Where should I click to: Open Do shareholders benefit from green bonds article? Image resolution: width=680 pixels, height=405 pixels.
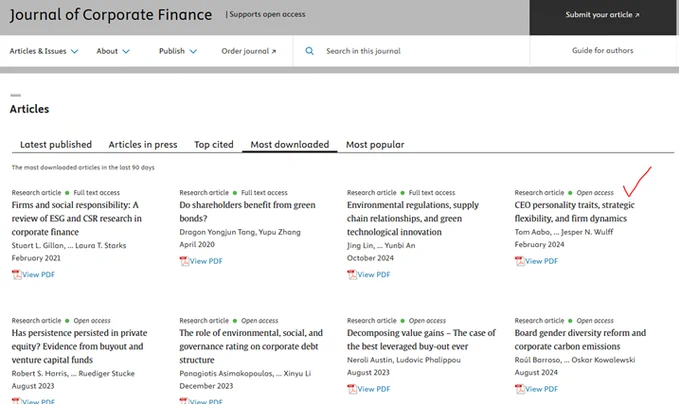click(x=247, y=212)
